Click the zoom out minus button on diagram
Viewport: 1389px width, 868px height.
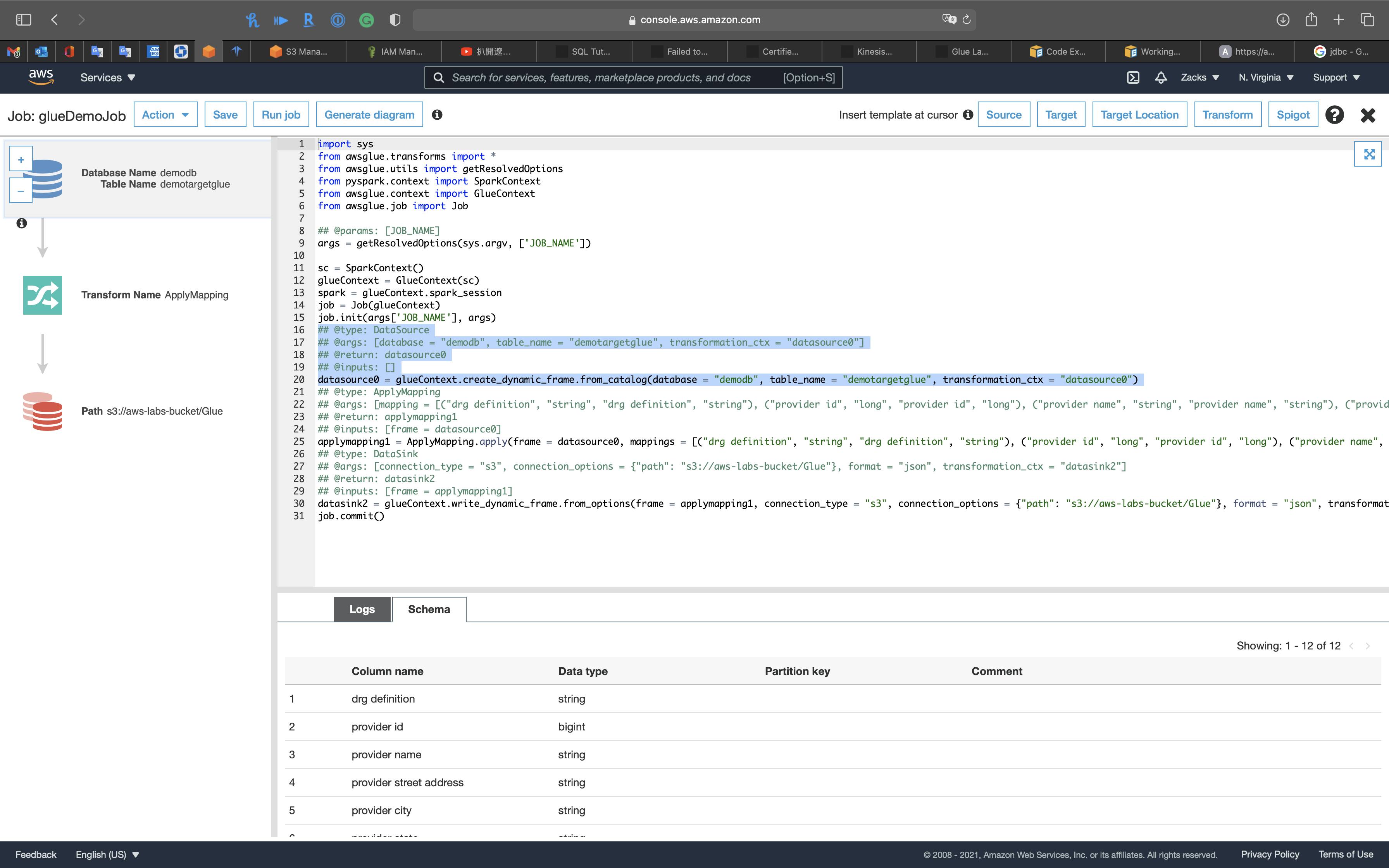[x=21, y=191]
